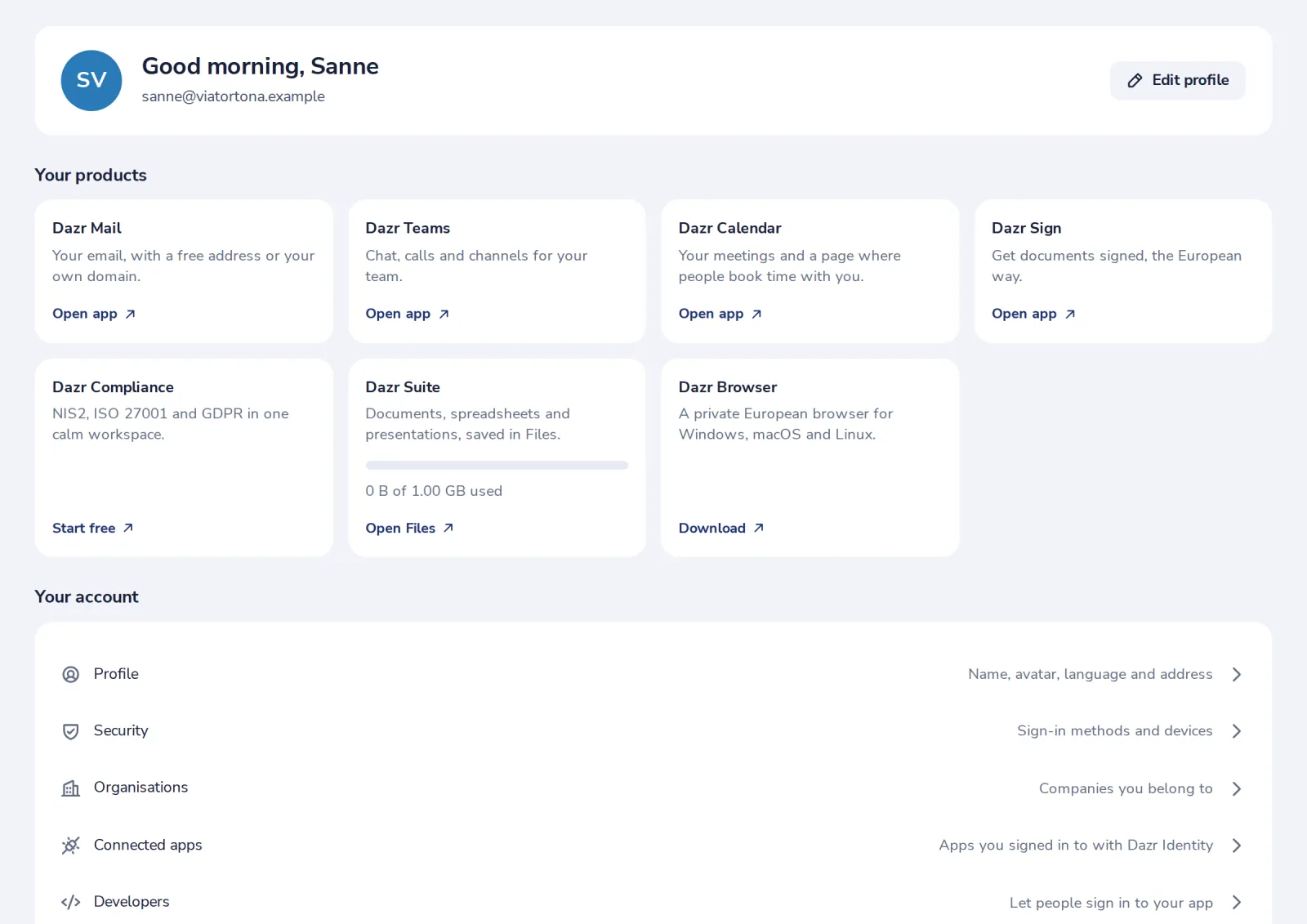Expand the Security row chevron
Image resolution: width=1307 pixels, height=924 pixels.
(x=1237, y=731)
